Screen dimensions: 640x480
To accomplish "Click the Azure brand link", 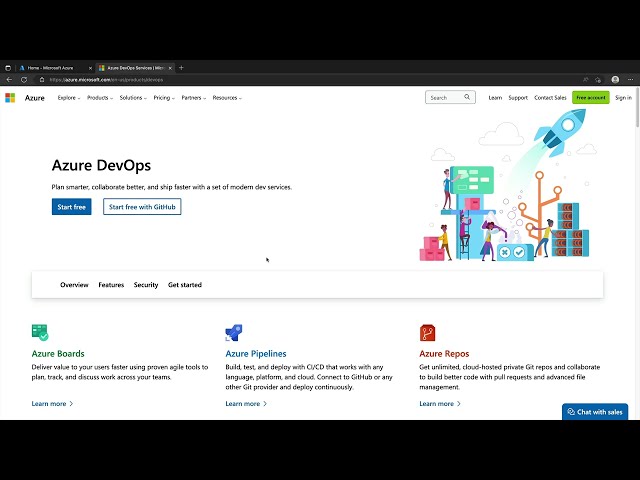I will pos(35,98).
